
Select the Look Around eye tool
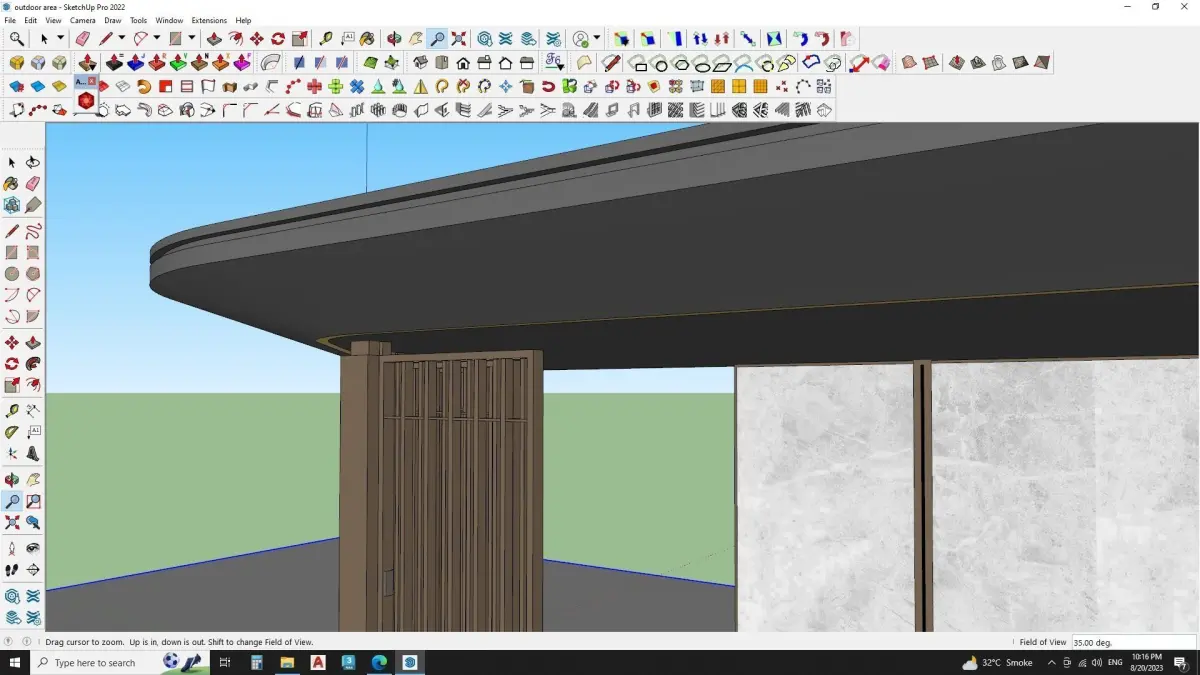tap(33, 549)
